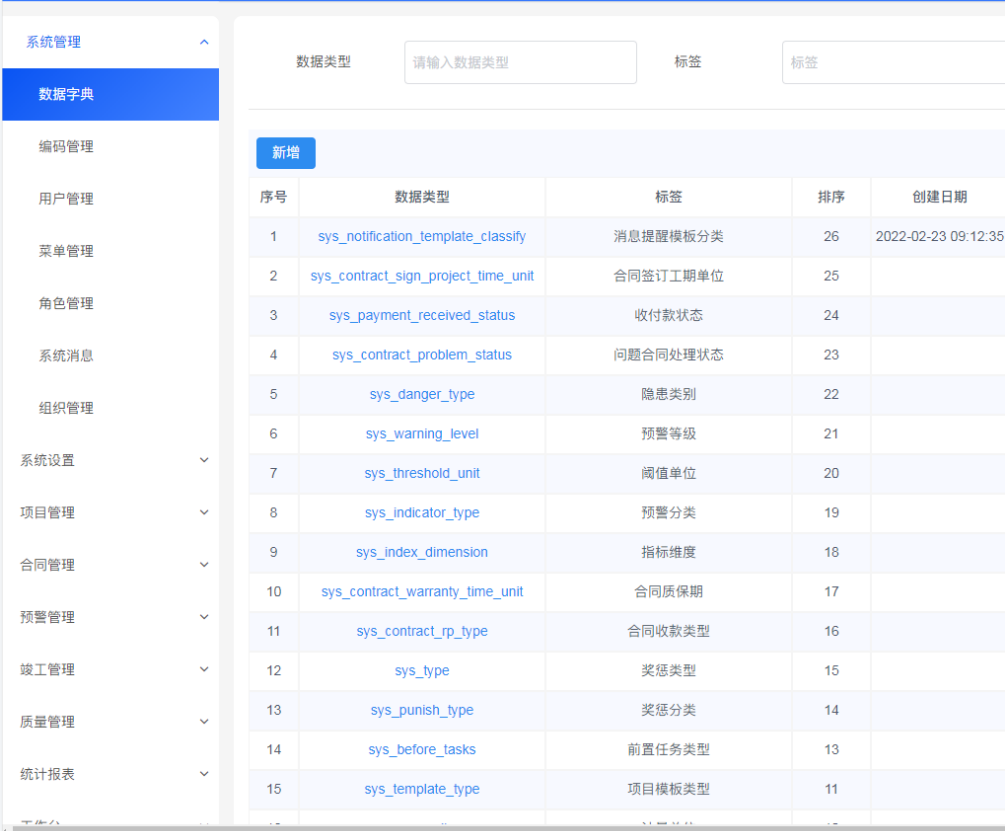Click the date 2022-02-23 09:12:35 cell
This screenshot has height=831, width=1005.
[x=940, y=236]
